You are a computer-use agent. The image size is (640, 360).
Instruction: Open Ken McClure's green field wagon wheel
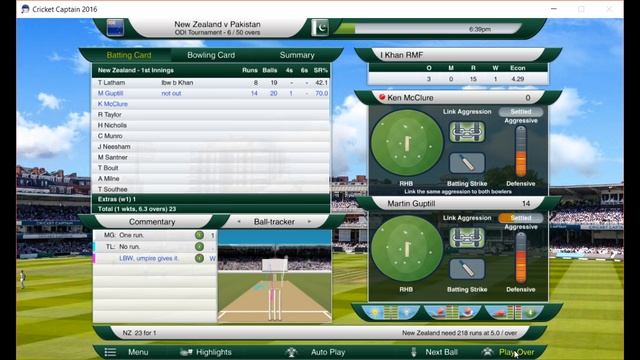point(407,143)
